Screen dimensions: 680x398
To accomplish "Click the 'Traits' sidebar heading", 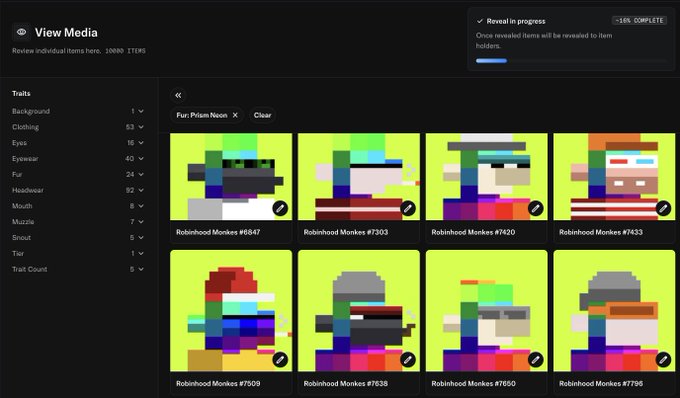I will tap(21, 94).
